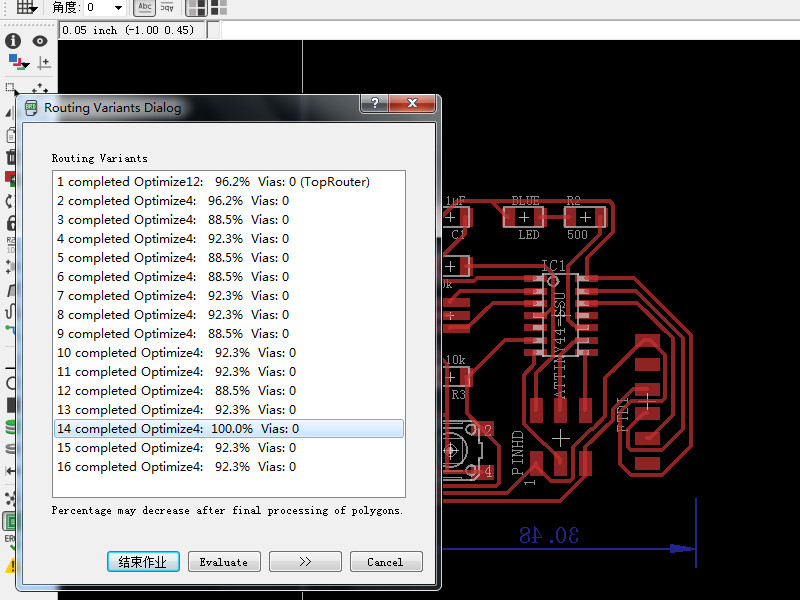Select the first text alignment grid icon
The image size is (800, 600).
coord(196,7)
